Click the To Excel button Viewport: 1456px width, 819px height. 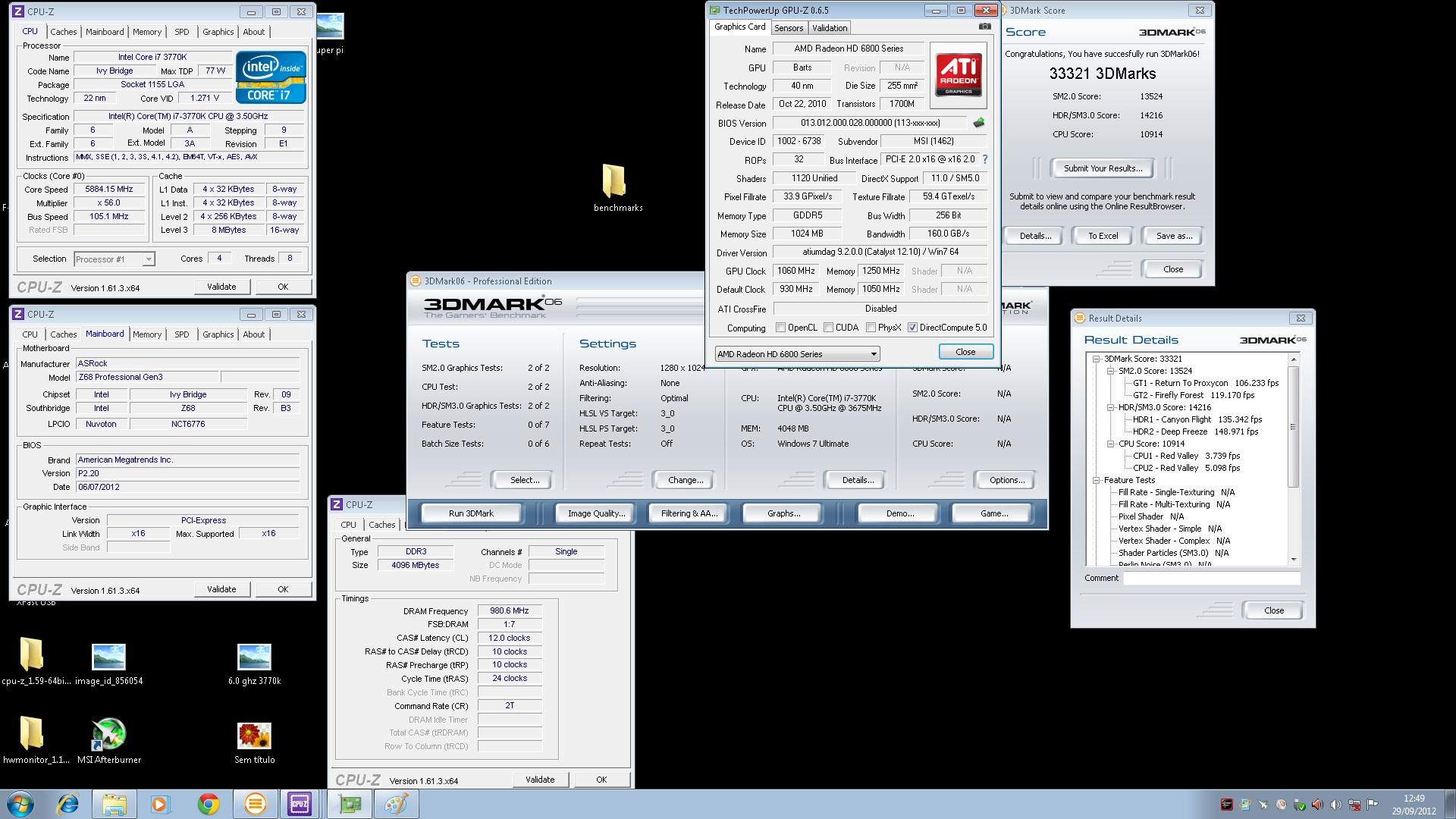(1103, 236)
